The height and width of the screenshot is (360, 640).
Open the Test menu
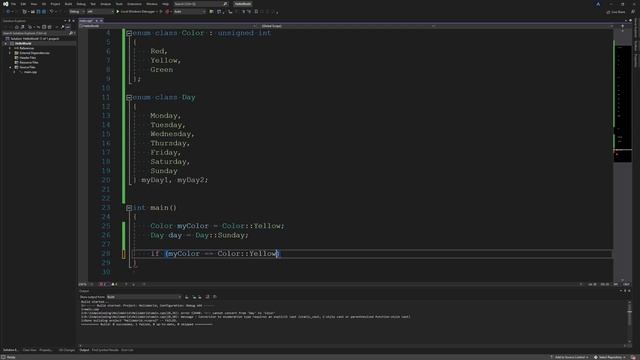click(x=93, y=4)
